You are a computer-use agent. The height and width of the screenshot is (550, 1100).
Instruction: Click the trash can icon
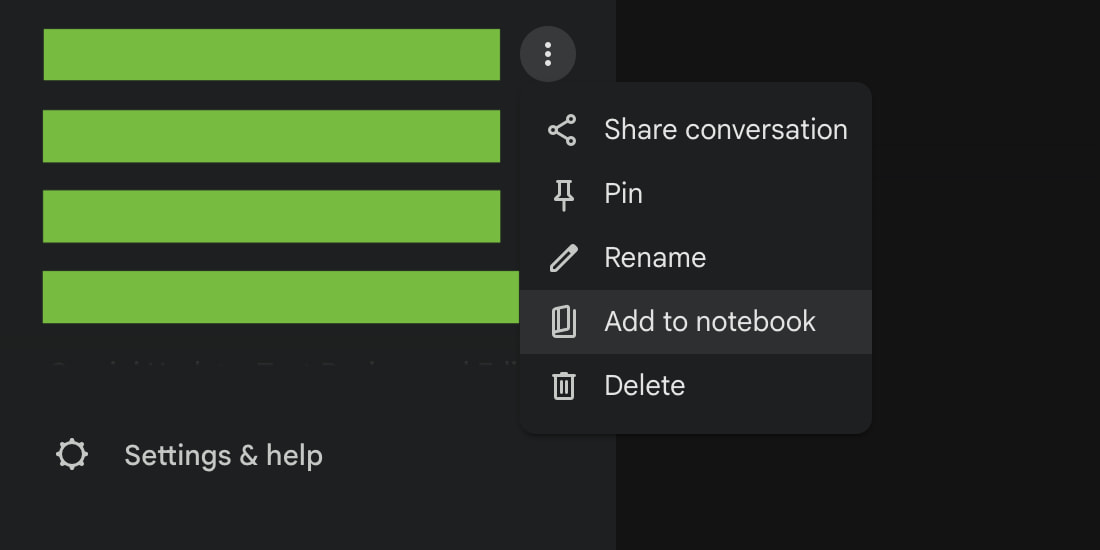pos(564,386)
